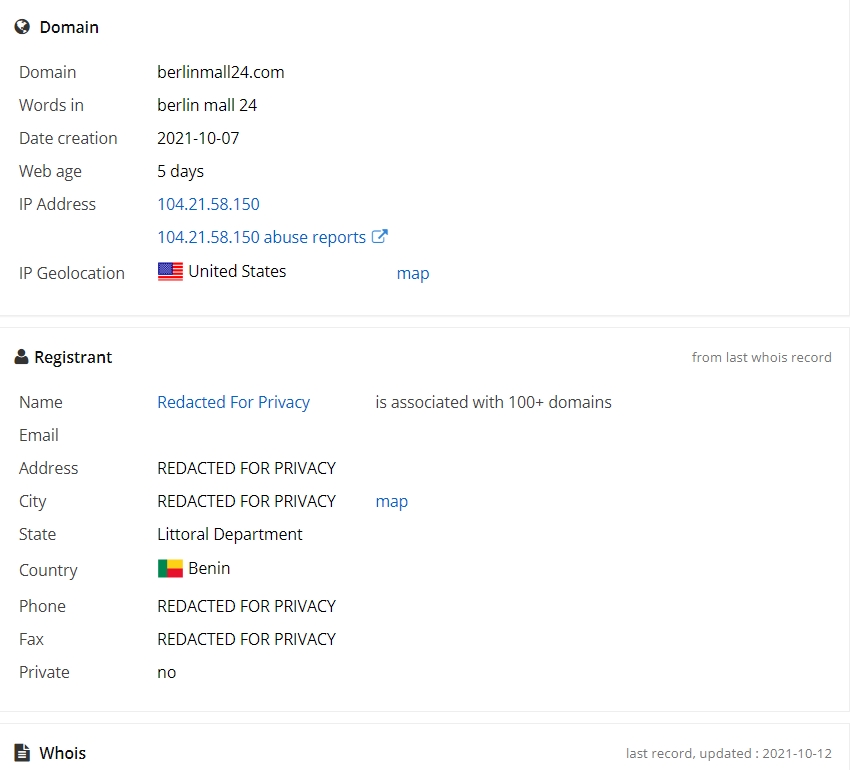Open IP address 104.21.58.150 link
Screen dimensions: 850x770
click(208, 204)
